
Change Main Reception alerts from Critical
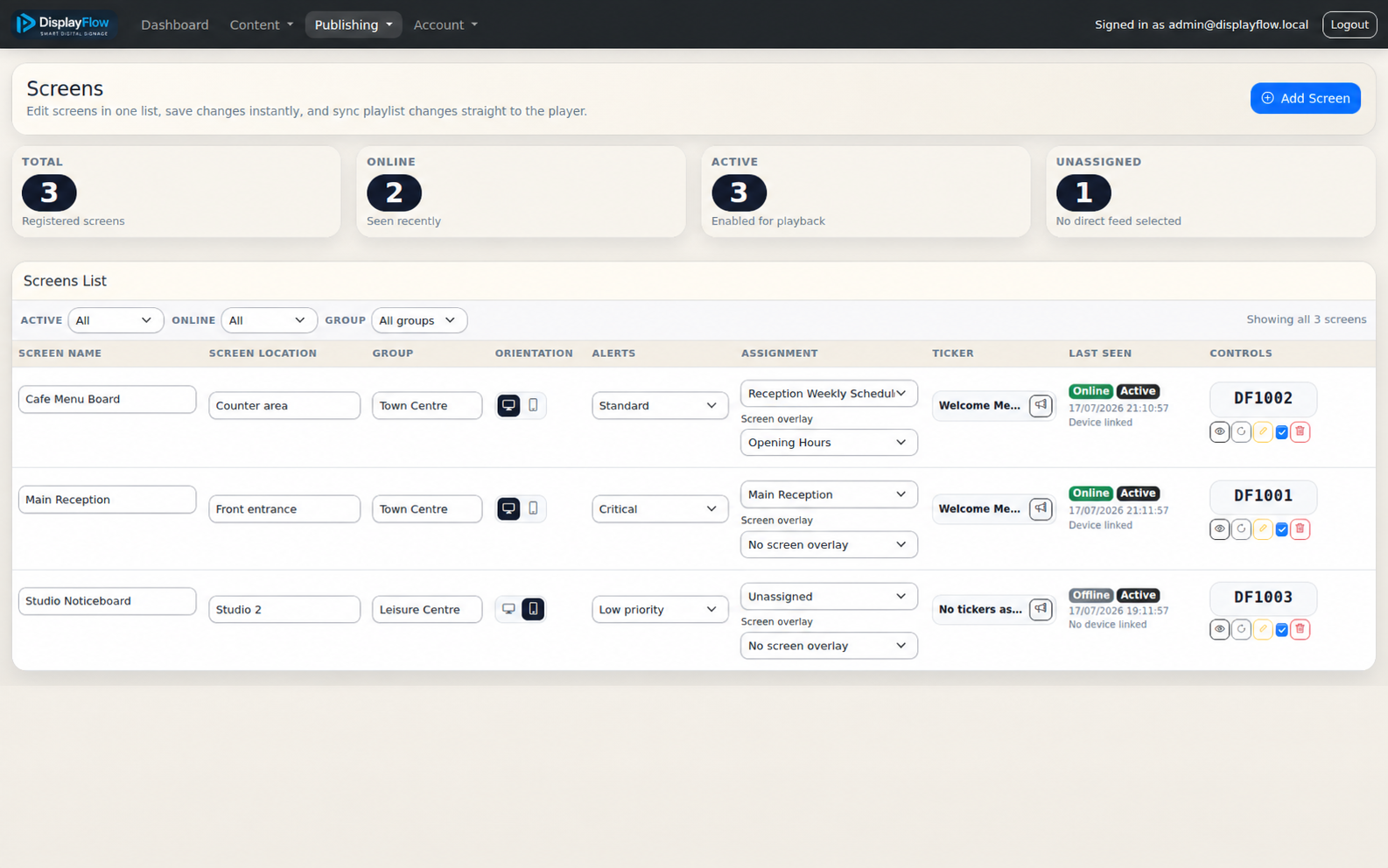click(660, 508)
